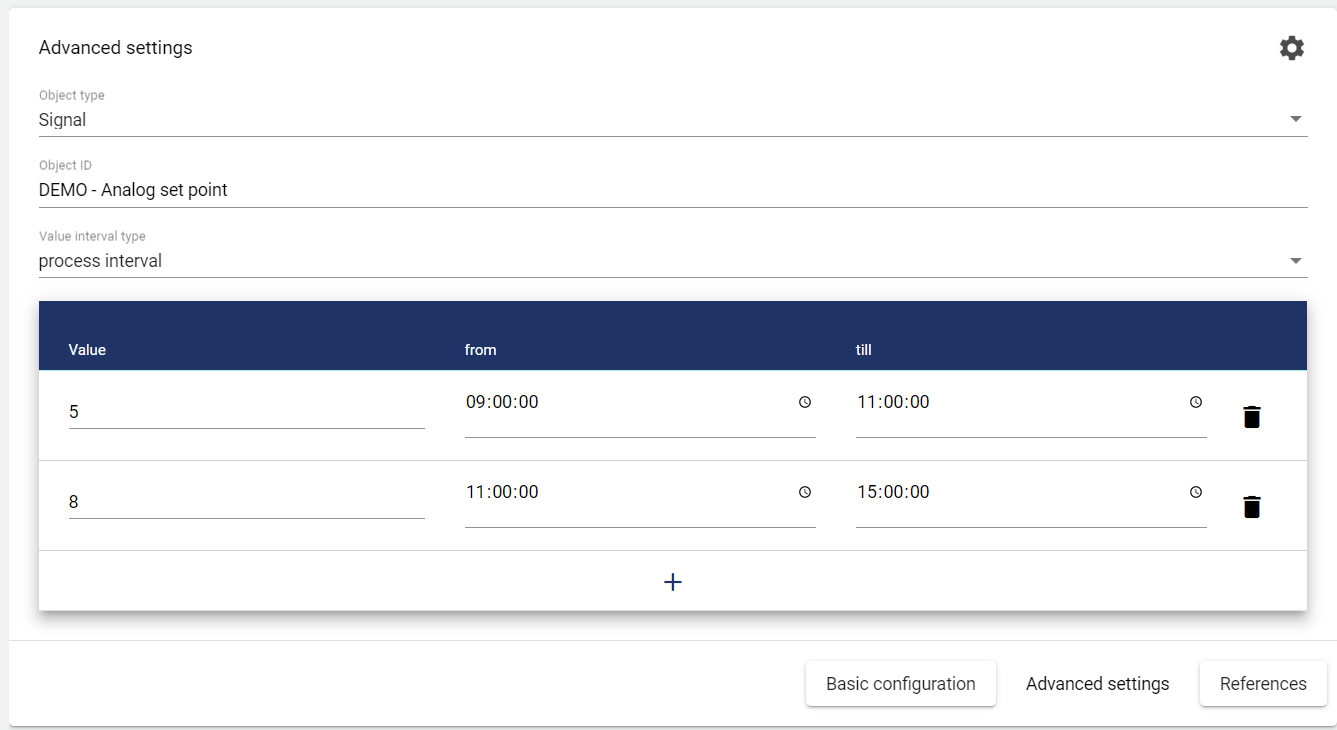Click the value field containing 8
1337x730 pixels.
click(x=245, y=502)
